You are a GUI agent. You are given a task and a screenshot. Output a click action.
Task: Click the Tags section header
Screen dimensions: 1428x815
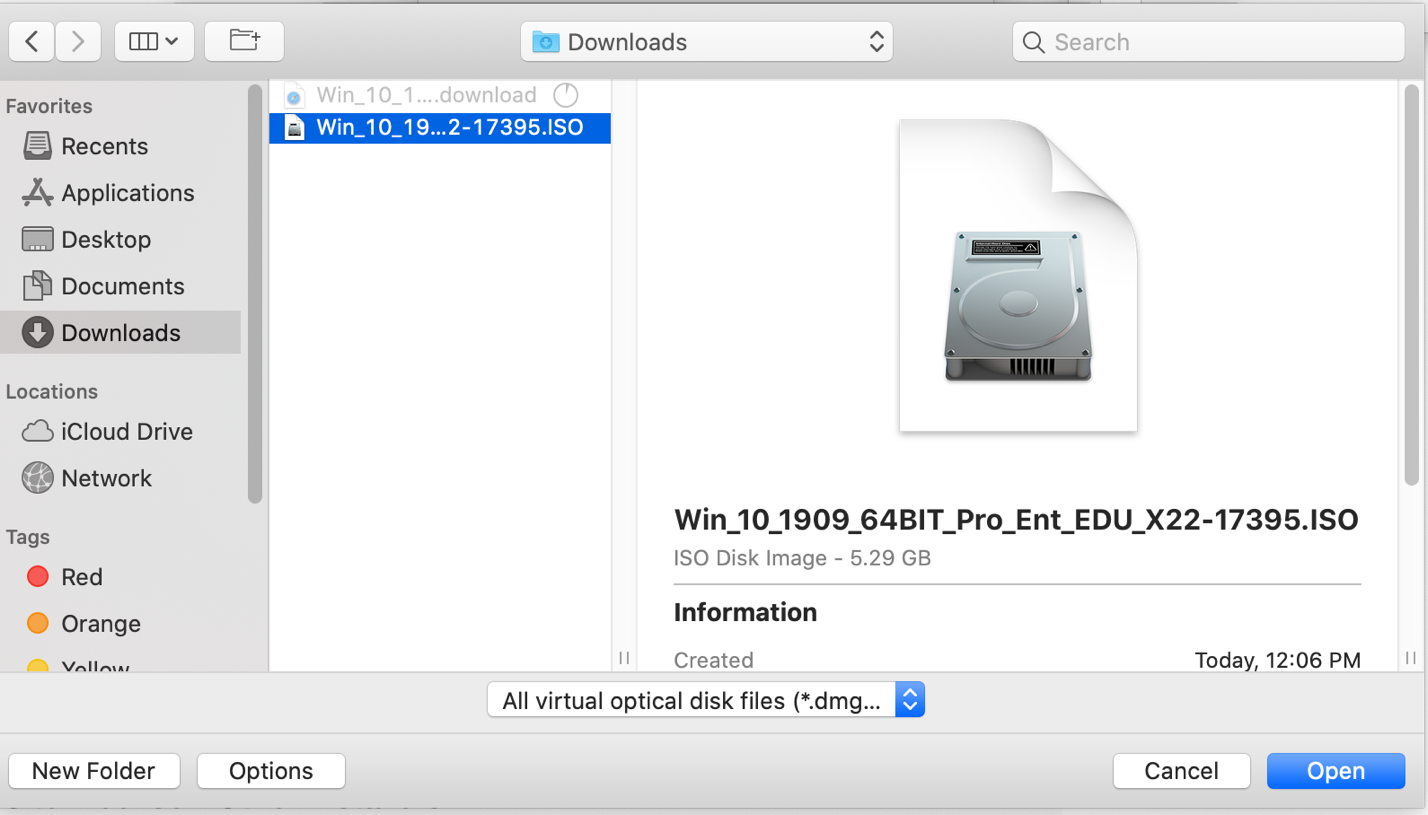coord(28,537)
